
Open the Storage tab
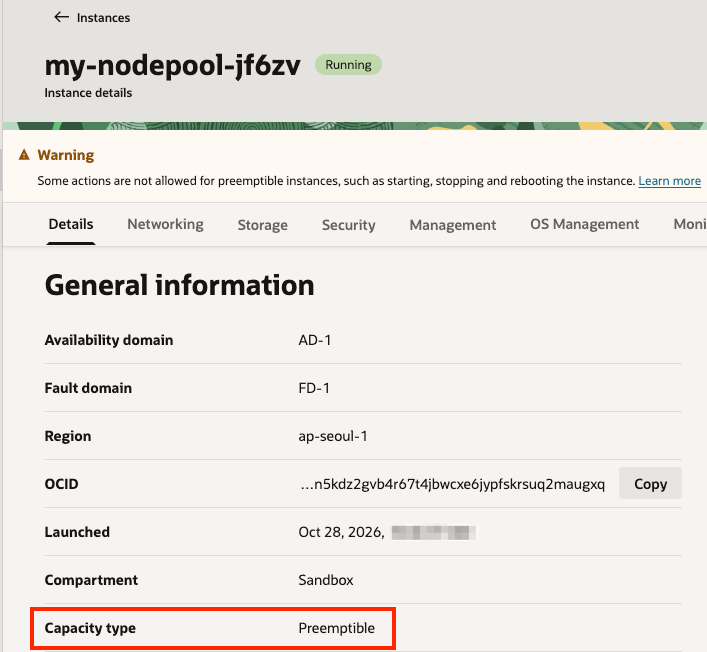tap(262, 225)
